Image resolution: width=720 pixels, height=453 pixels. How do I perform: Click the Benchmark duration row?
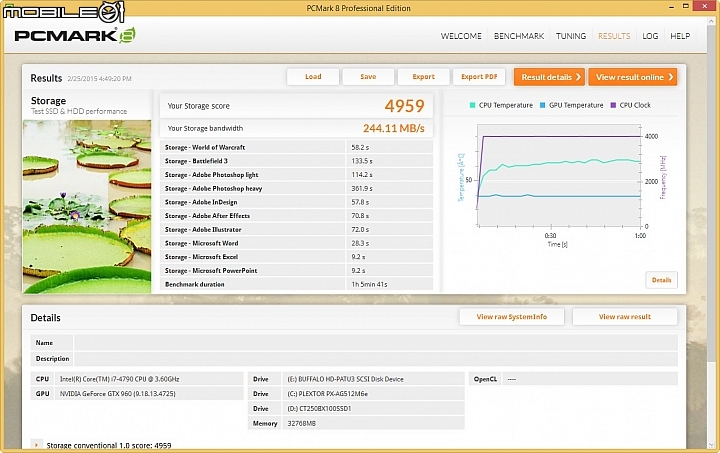pos(296,284)
